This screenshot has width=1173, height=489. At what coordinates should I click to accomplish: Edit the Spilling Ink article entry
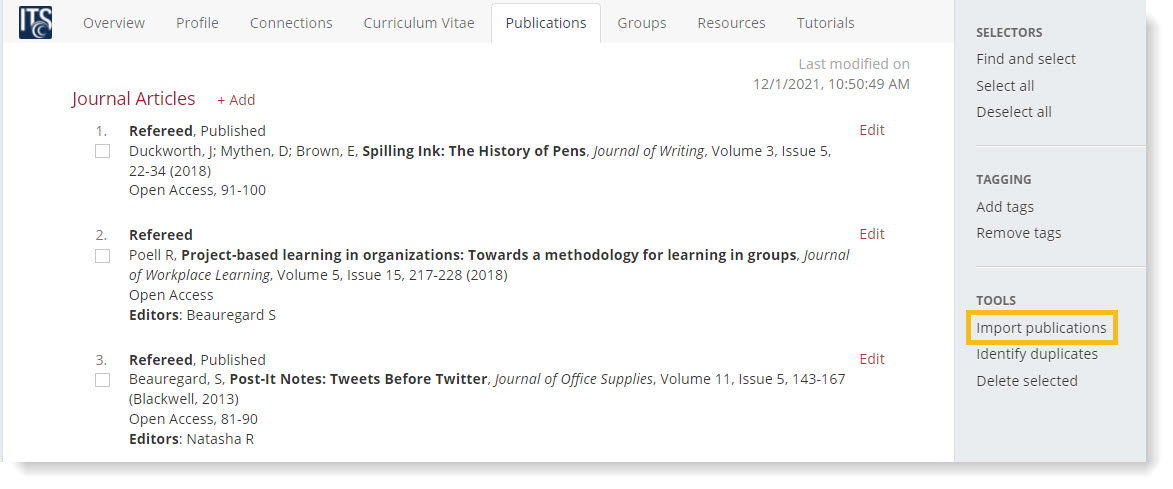tap(872, 130)
